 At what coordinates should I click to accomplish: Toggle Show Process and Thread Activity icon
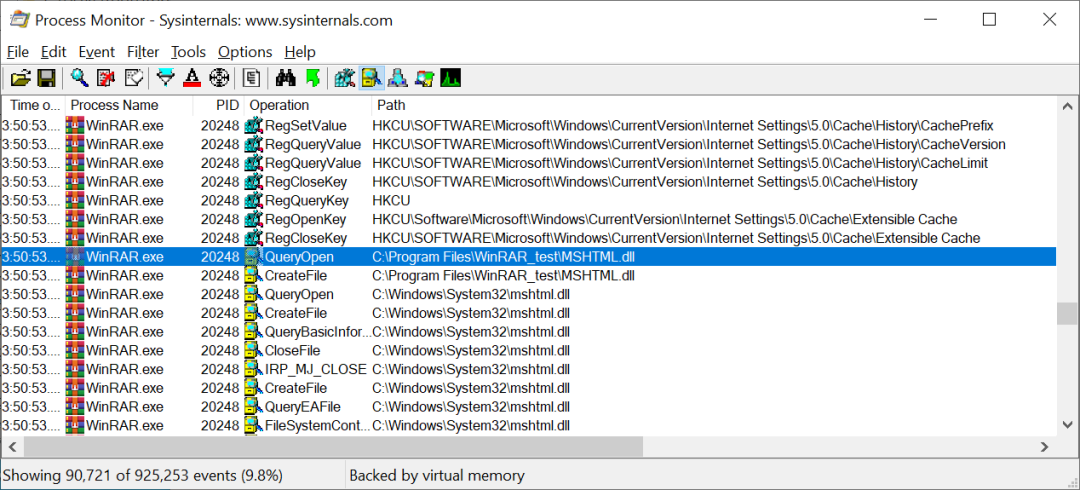coord(424,79)
